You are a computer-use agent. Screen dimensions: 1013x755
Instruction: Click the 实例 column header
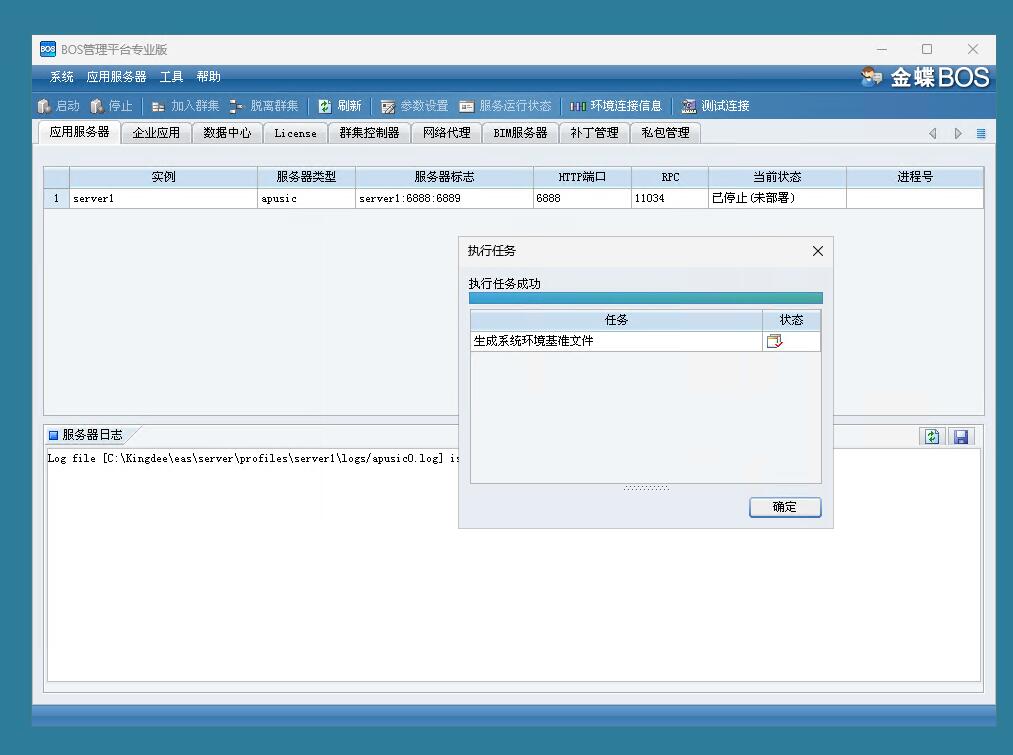click(x=163, y=177)
